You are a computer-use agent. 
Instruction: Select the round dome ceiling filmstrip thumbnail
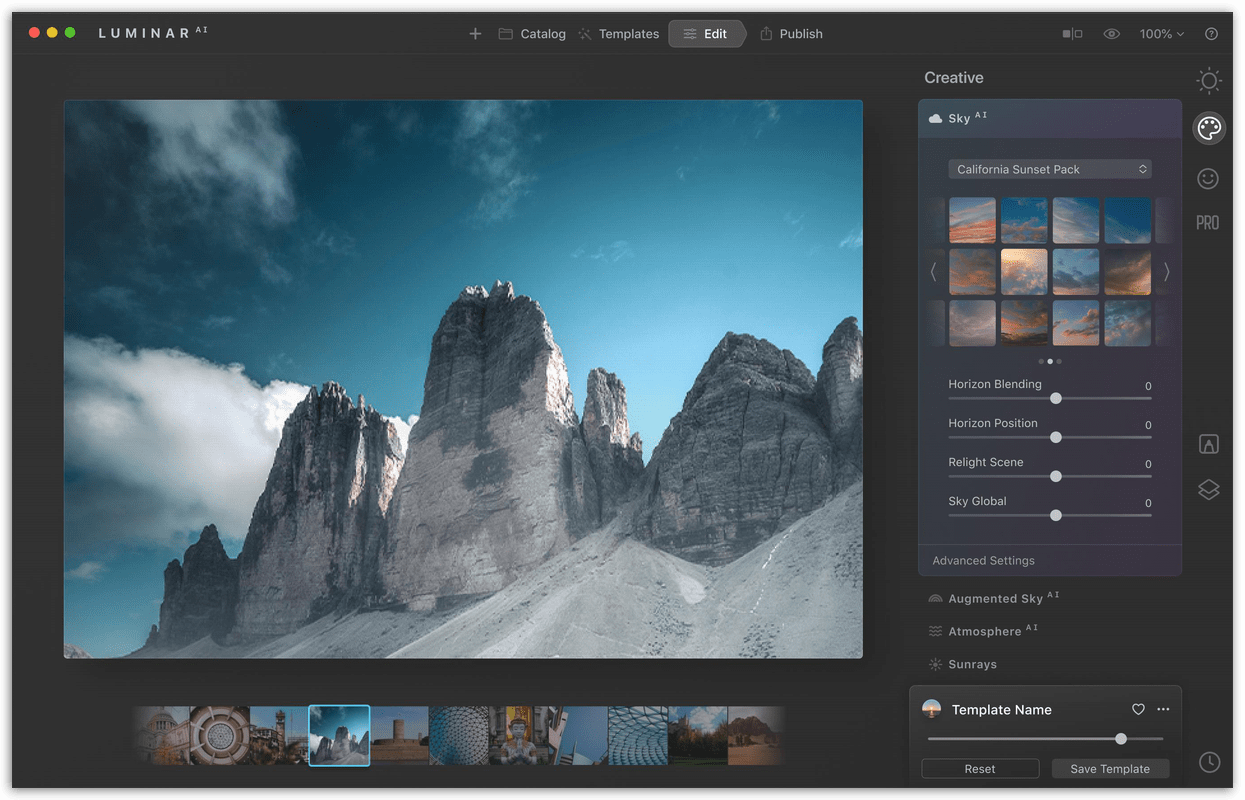(219, 736)
